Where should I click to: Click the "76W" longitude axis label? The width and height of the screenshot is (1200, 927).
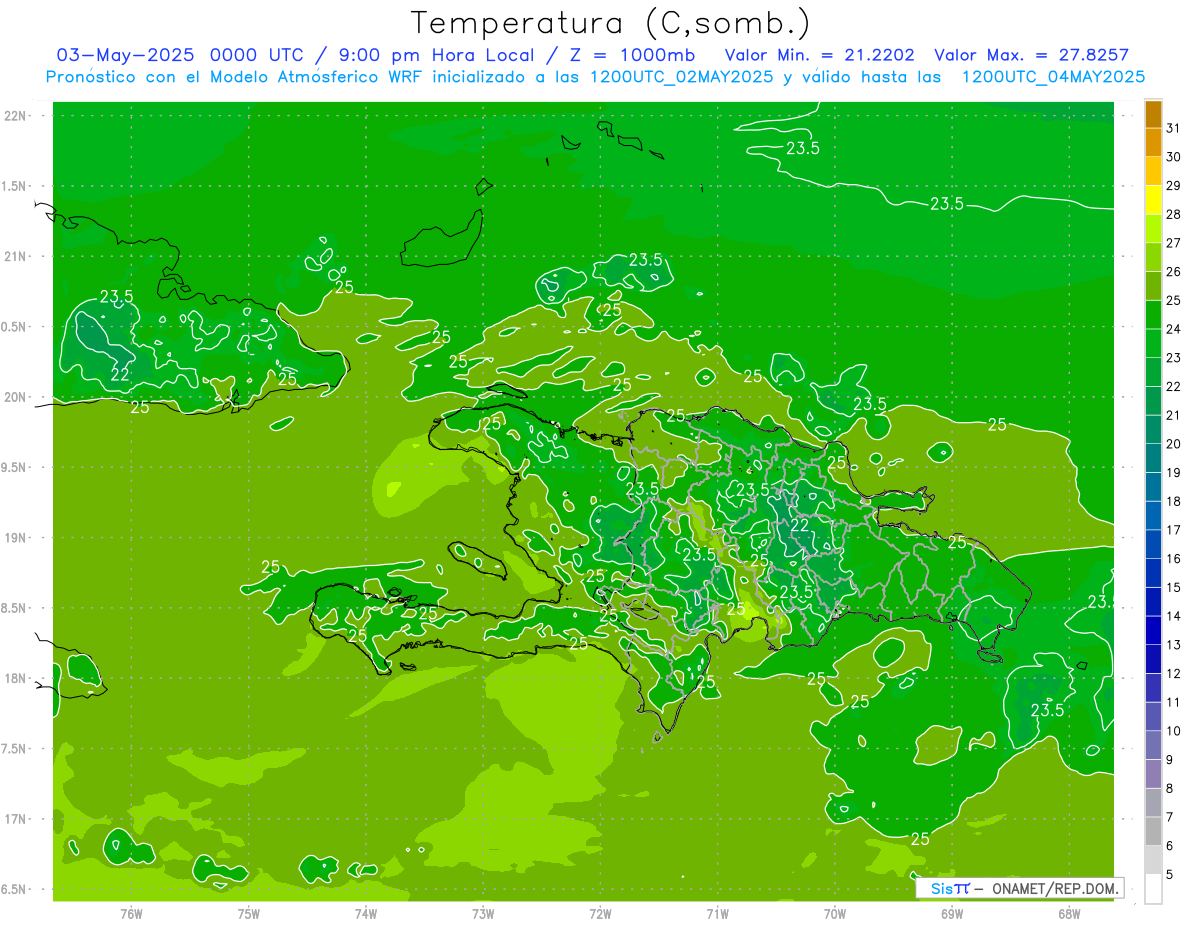click(x=131, y=913)
